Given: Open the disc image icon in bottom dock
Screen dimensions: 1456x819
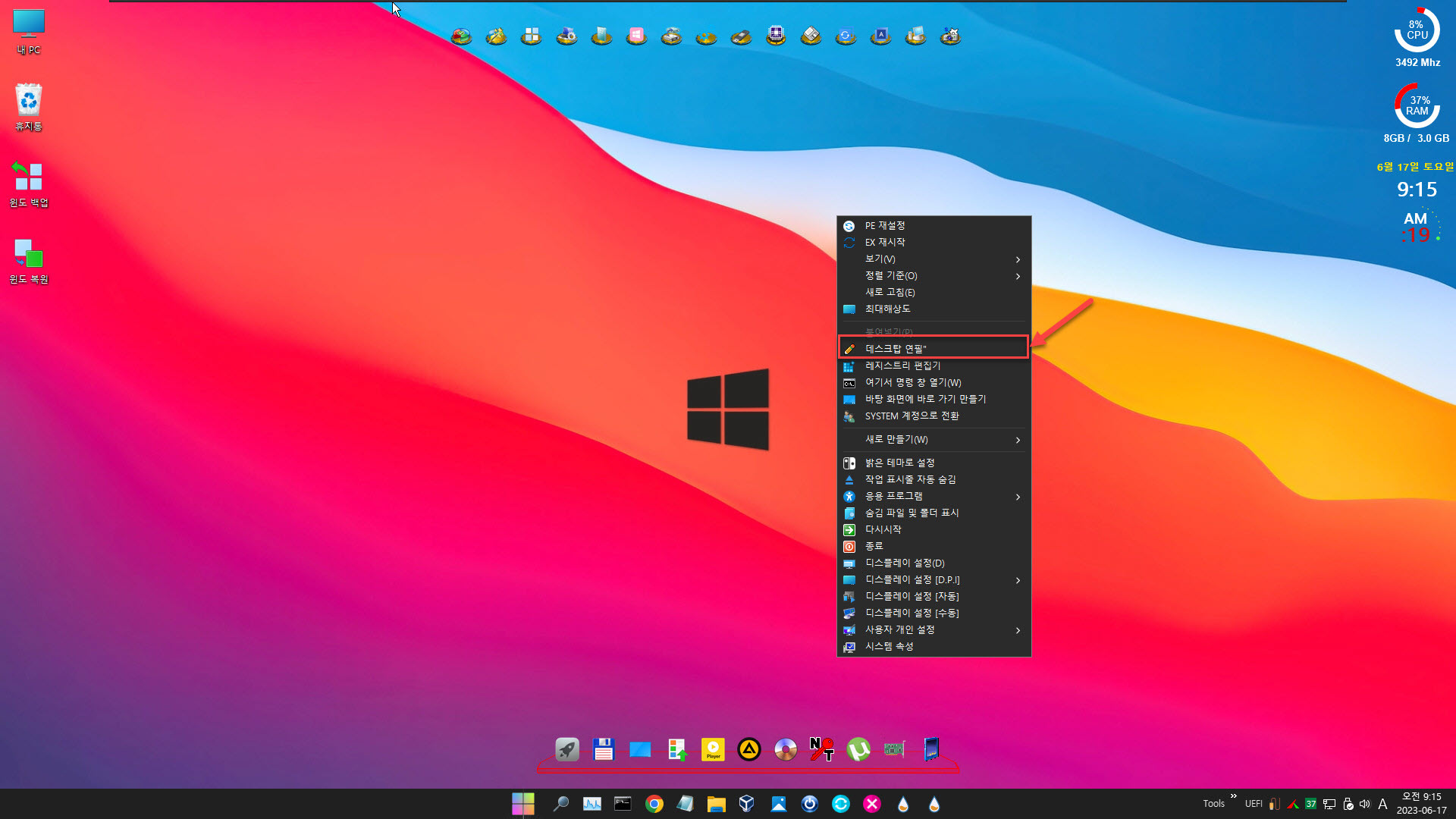Looking at the screenshot, I should click(x=786, y=749).
